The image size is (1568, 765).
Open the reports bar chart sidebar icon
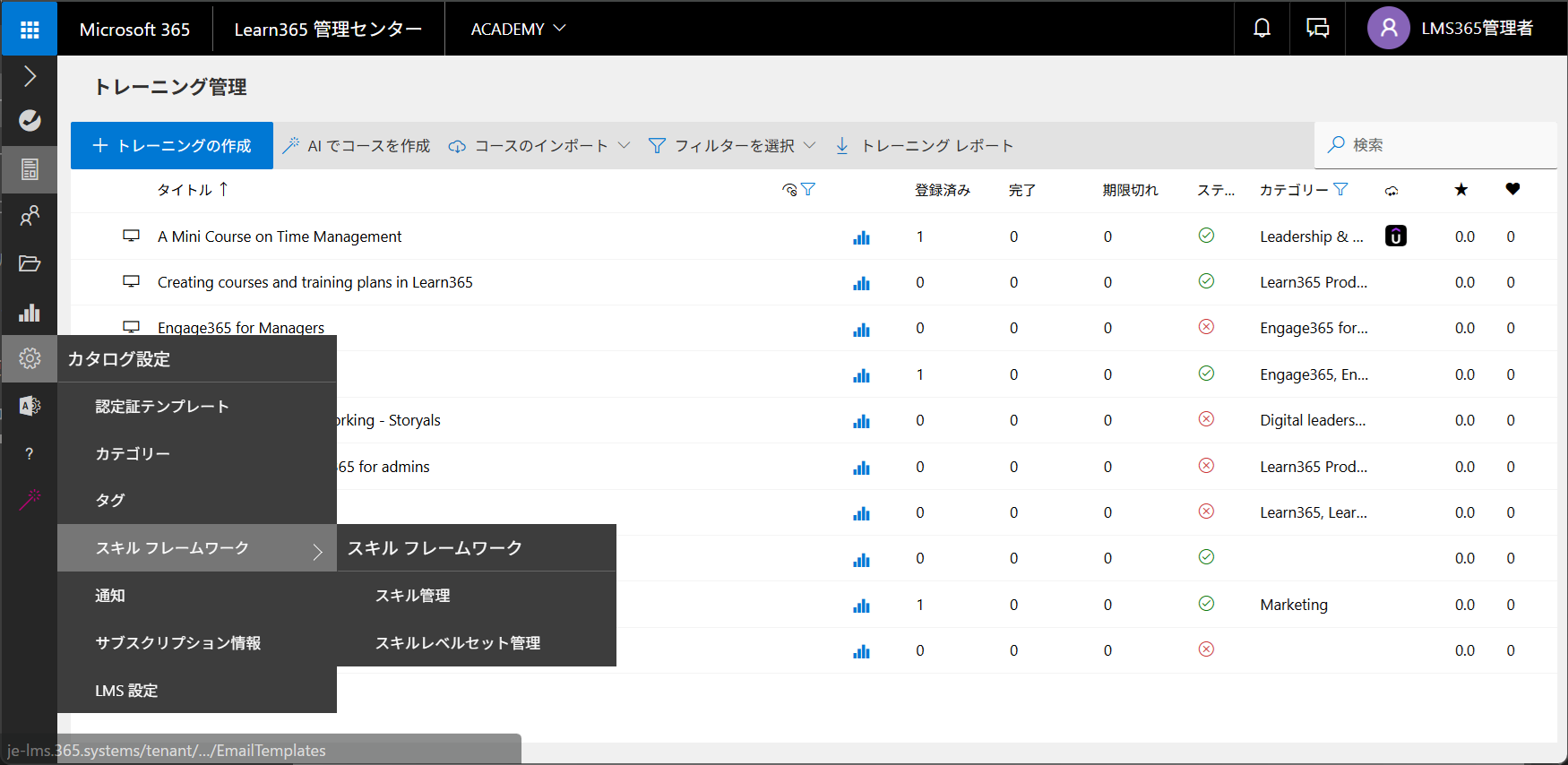[x=30, y=312]
